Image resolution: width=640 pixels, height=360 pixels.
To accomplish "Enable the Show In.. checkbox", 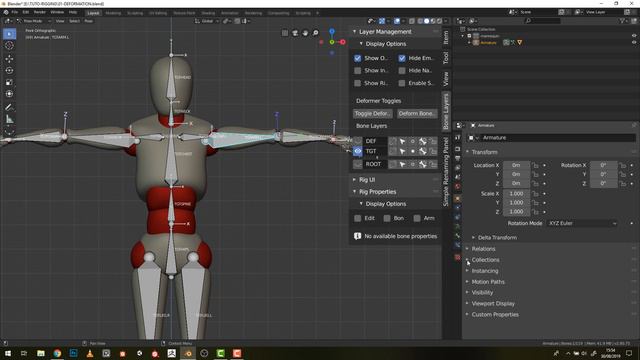I will [x=358, y=71].
